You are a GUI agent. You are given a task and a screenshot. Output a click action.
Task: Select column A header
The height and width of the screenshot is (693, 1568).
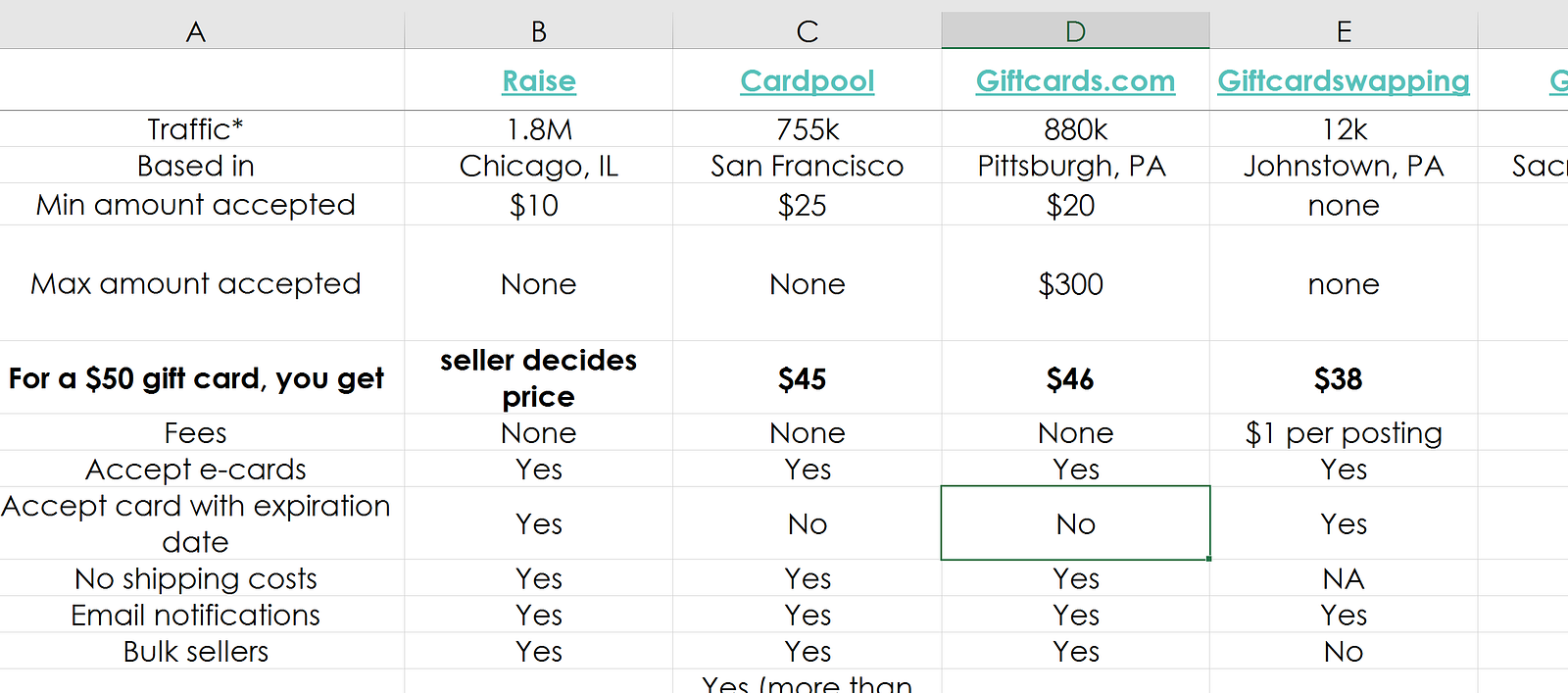[196, 32]
